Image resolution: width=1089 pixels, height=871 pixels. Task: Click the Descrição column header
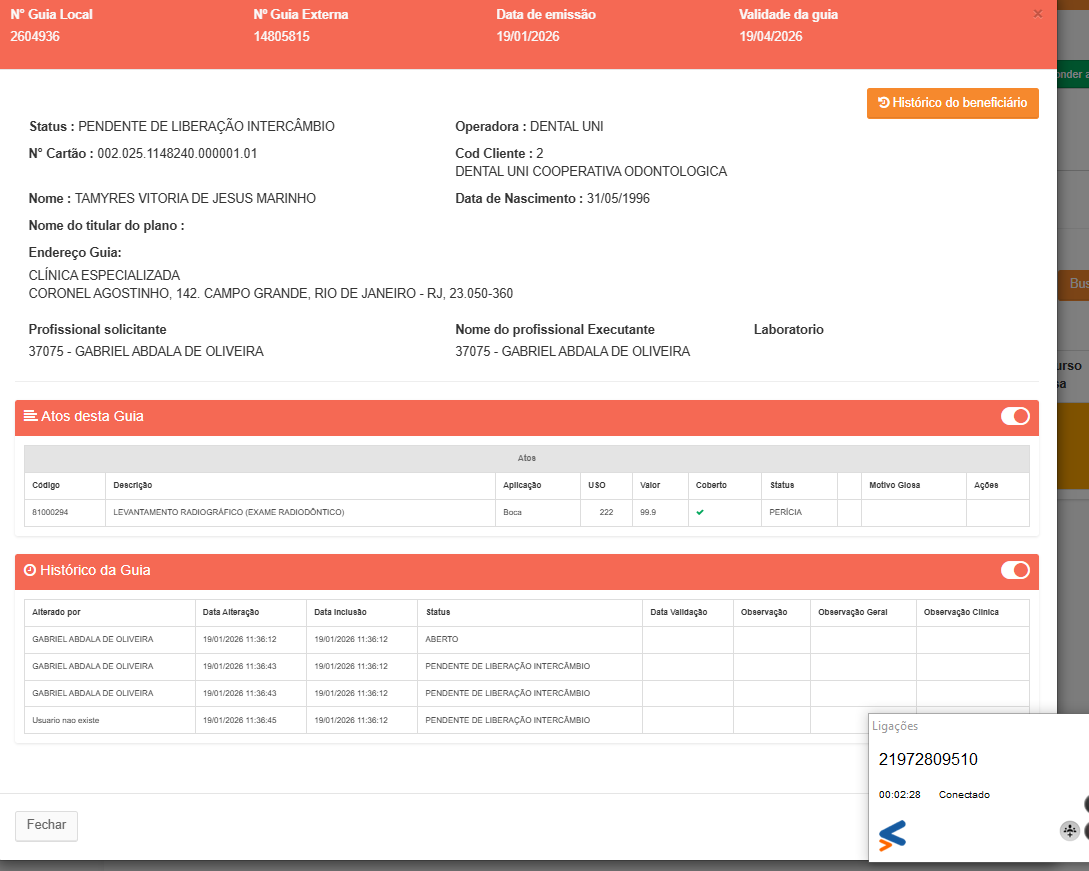pyautogui.click(x=133, y=485)
